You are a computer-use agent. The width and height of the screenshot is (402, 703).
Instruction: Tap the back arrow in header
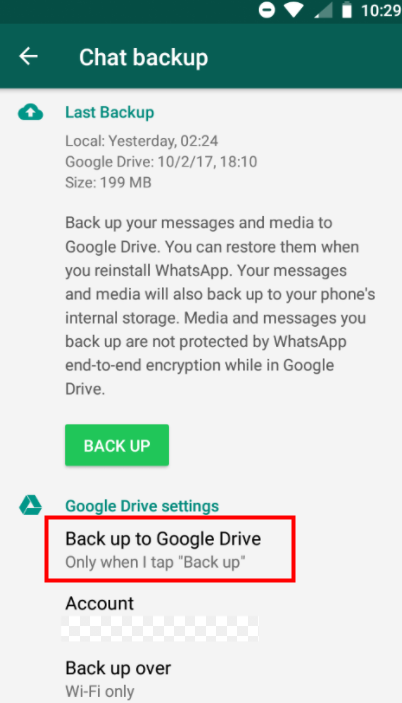point(28,56)
